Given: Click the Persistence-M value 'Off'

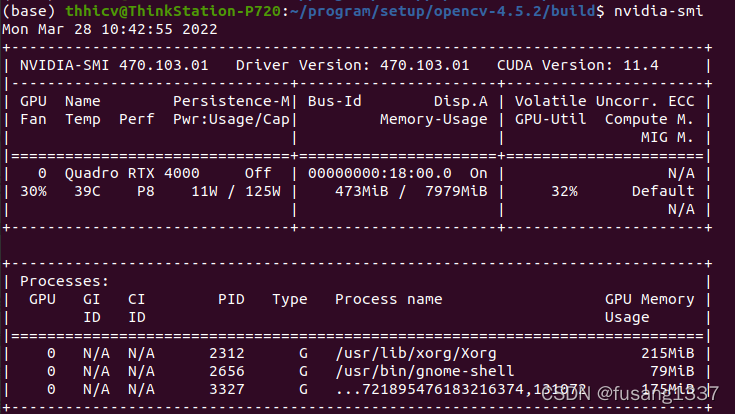Looking at the screenshot, I should coord(258,173).
